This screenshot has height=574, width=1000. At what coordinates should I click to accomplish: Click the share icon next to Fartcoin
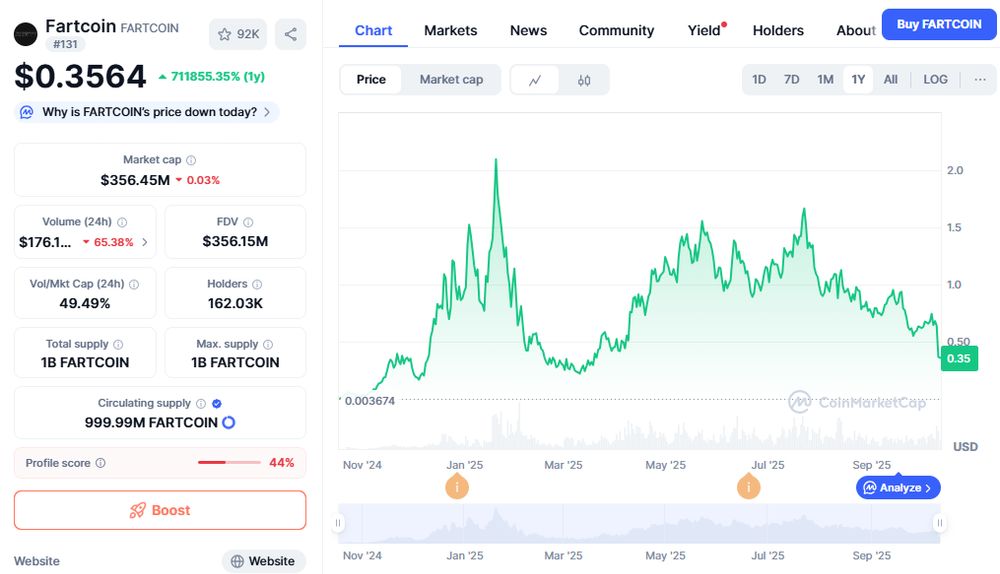[x=290, y=34]
